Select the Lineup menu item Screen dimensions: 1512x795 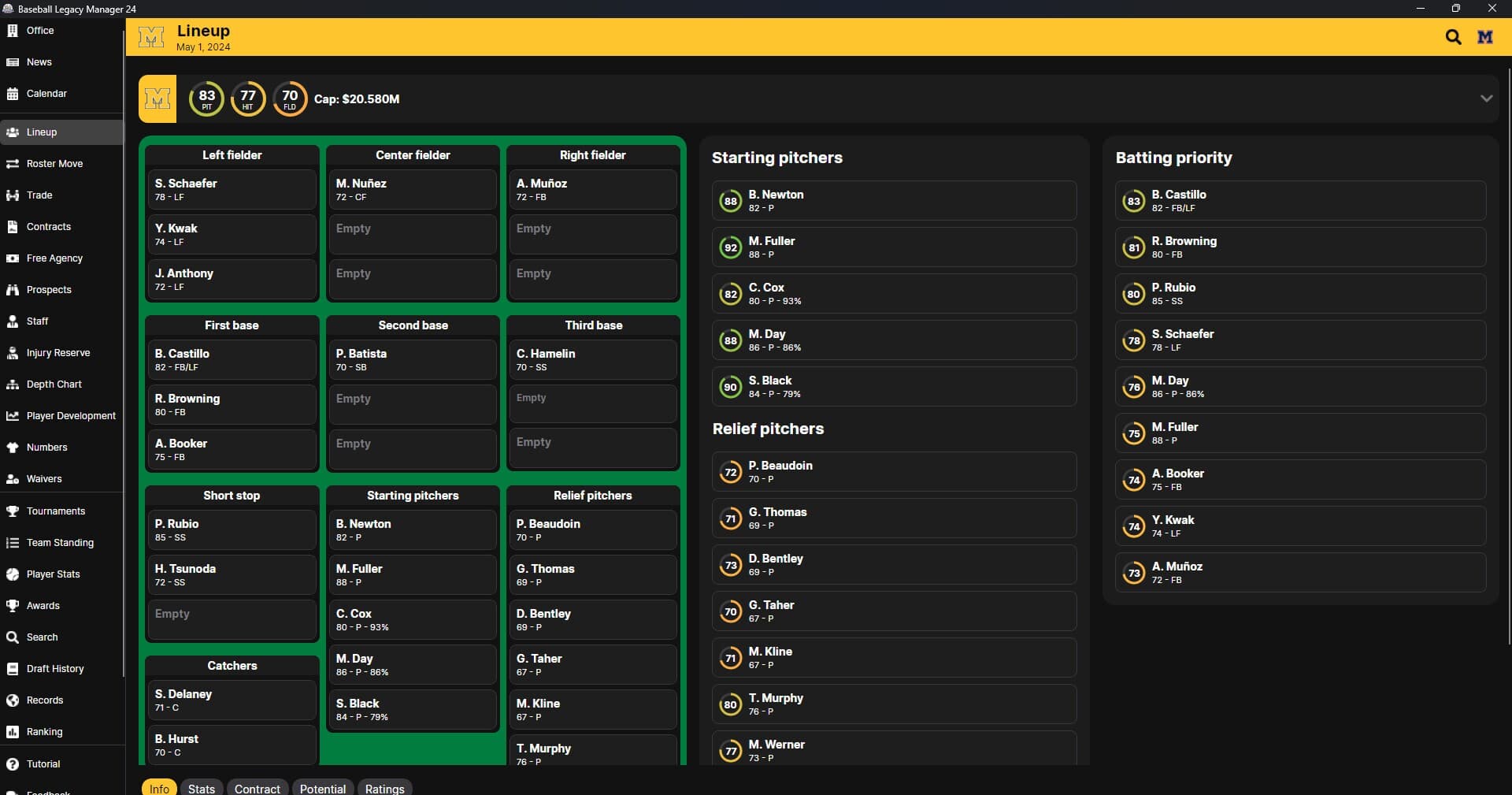point(62,132)
